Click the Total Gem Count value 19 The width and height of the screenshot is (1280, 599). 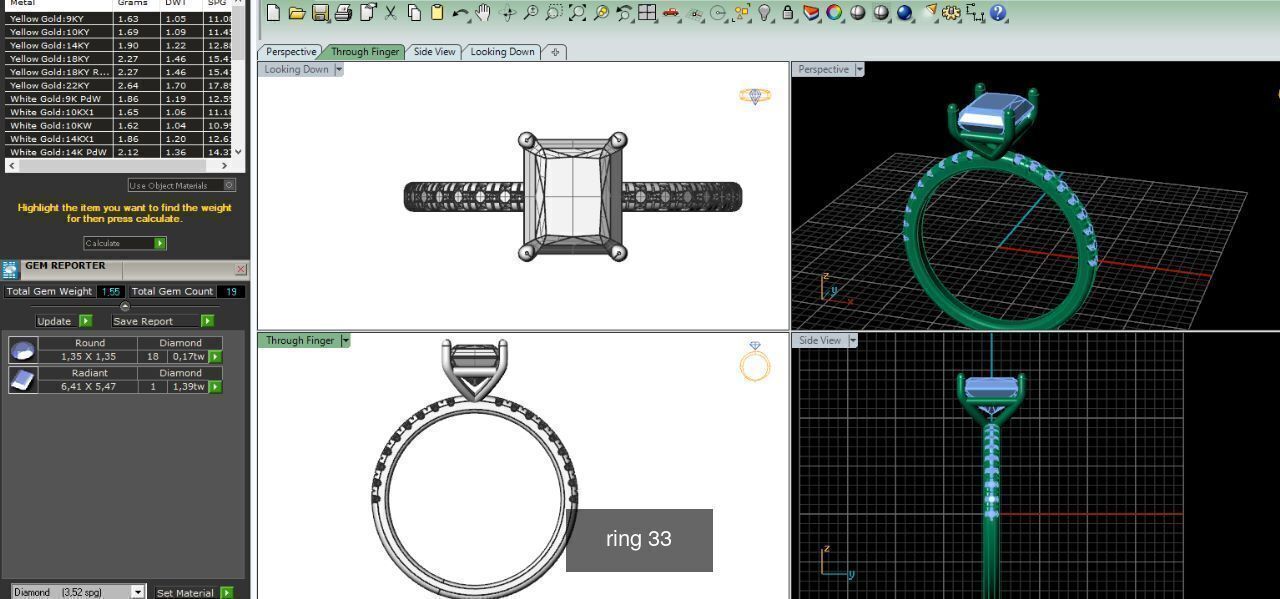pos(231,291)
